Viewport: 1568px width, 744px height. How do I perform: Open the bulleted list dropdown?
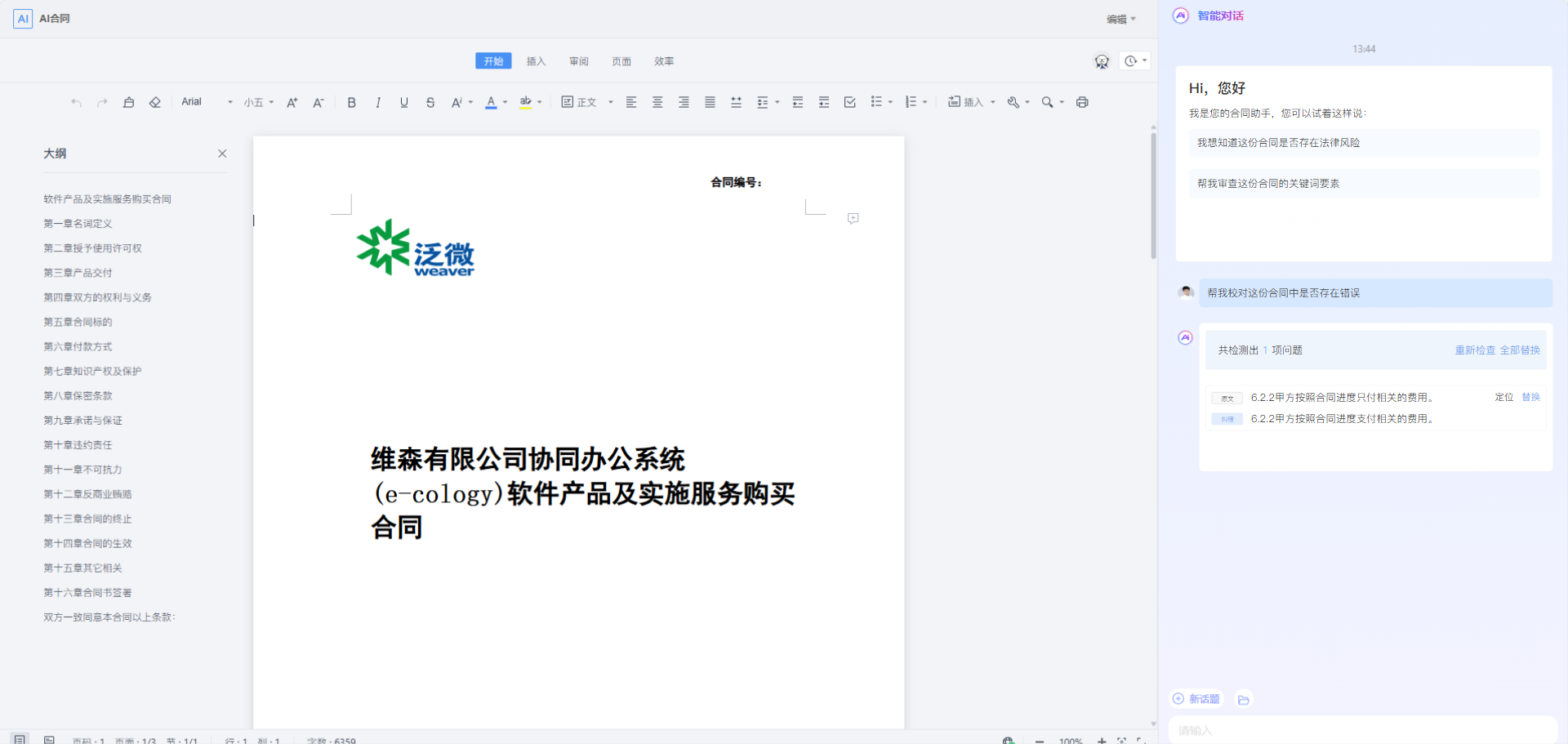pos(881,102)
